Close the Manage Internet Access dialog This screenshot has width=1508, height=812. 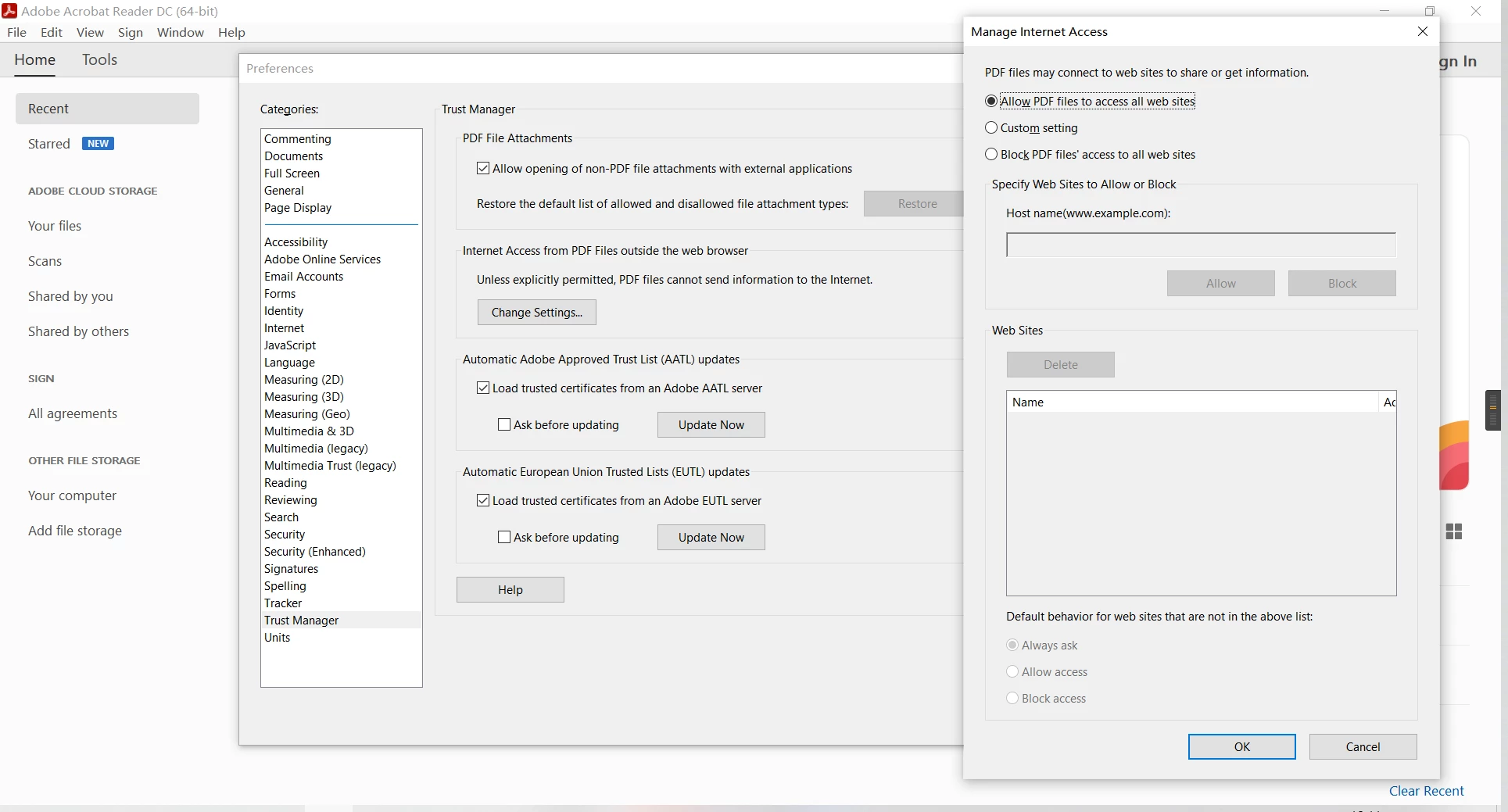pos(1423,31)
